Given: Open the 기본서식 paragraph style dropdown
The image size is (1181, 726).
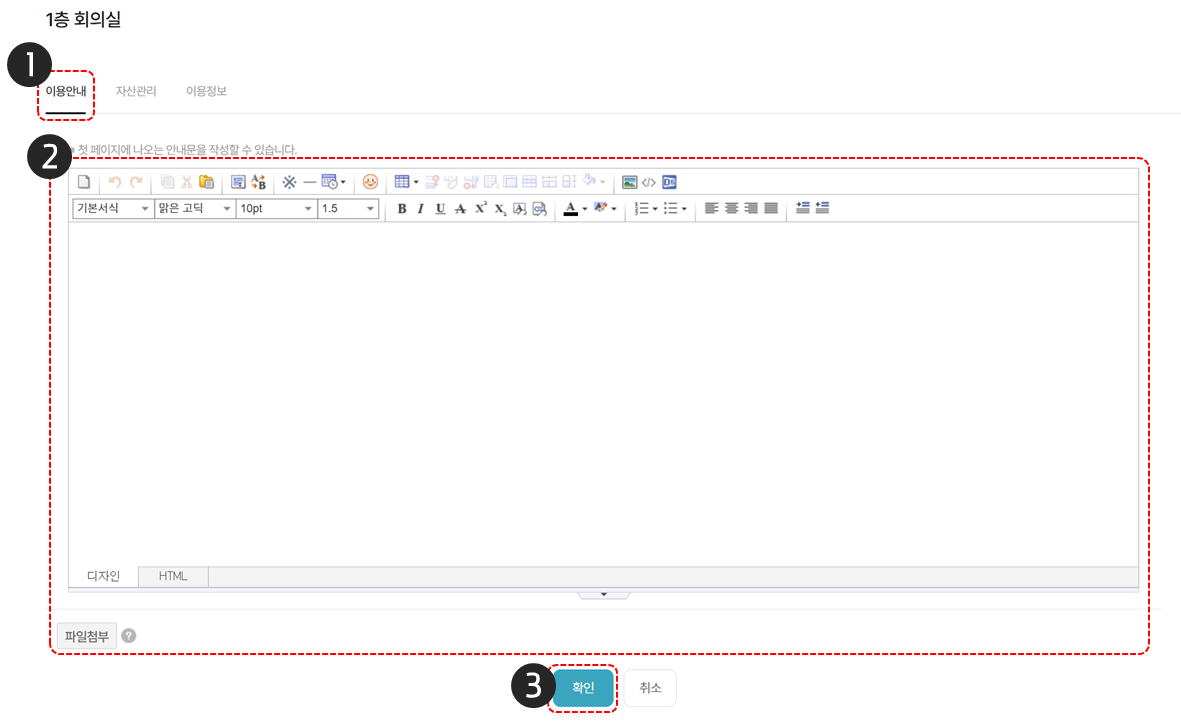Looking at the screenshot, I should point(113,209).
